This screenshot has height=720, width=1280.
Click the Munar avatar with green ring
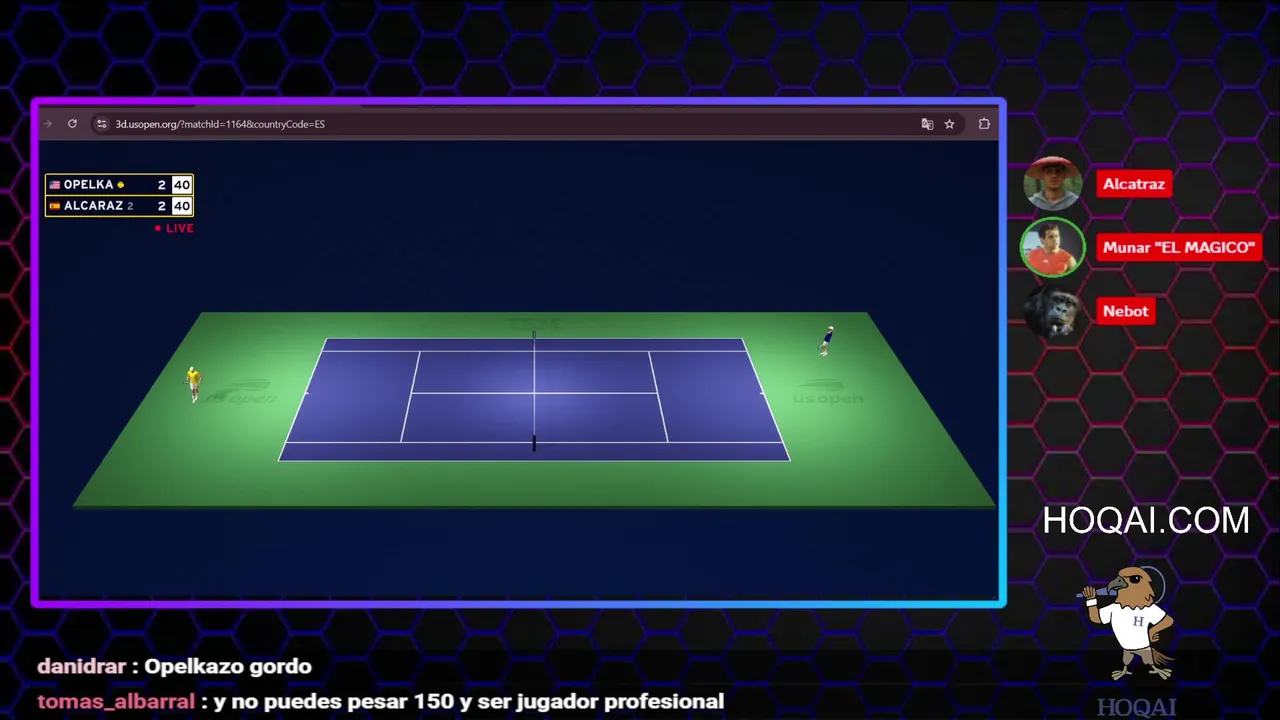1052,247
